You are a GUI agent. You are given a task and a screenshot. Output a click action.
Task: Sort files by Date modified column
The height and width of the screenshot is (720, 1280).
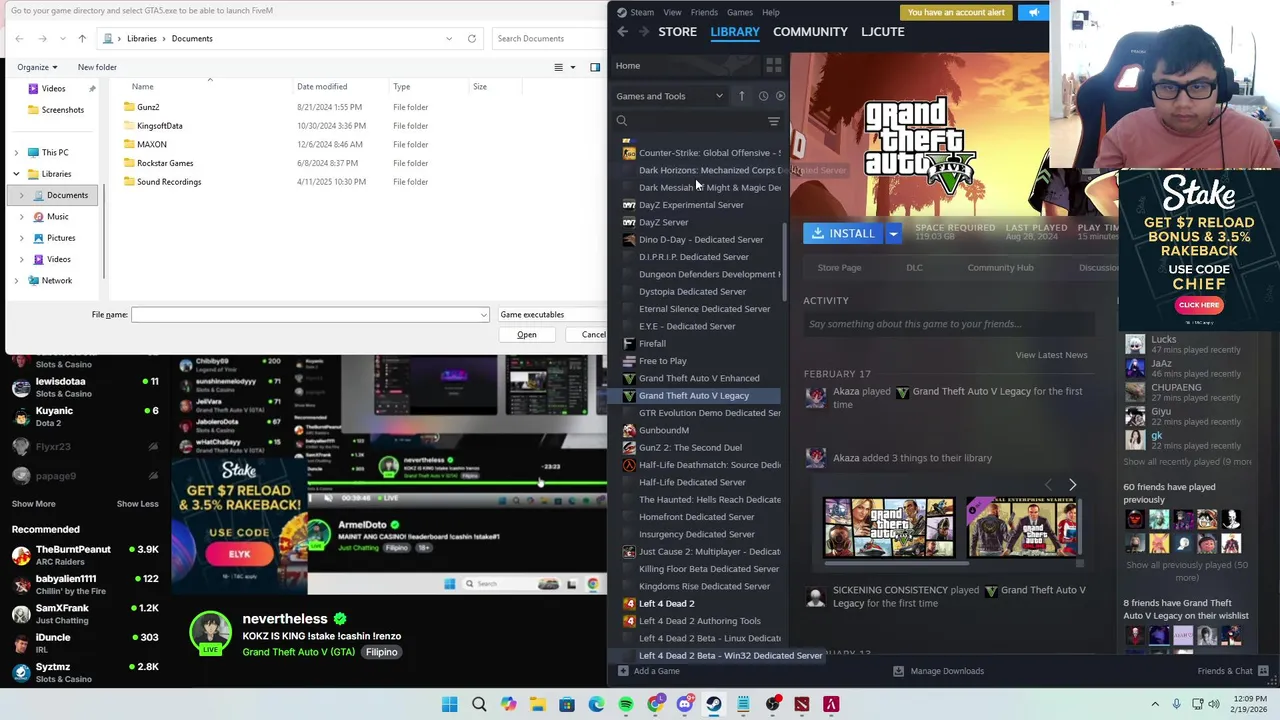tap(322, 87)
